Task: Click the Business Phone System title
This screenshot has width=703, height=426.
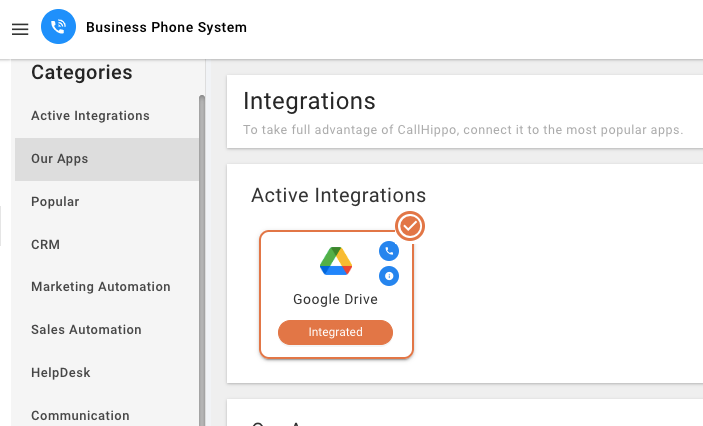Action: click(x=166, y=27)
